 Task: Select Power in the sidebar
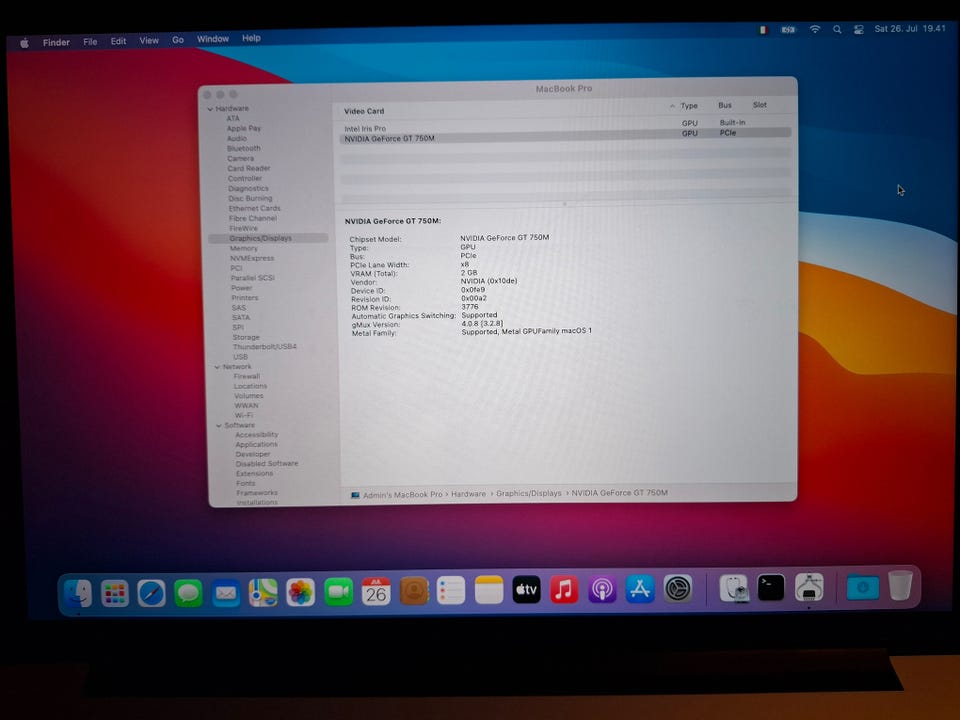point(241,288)
